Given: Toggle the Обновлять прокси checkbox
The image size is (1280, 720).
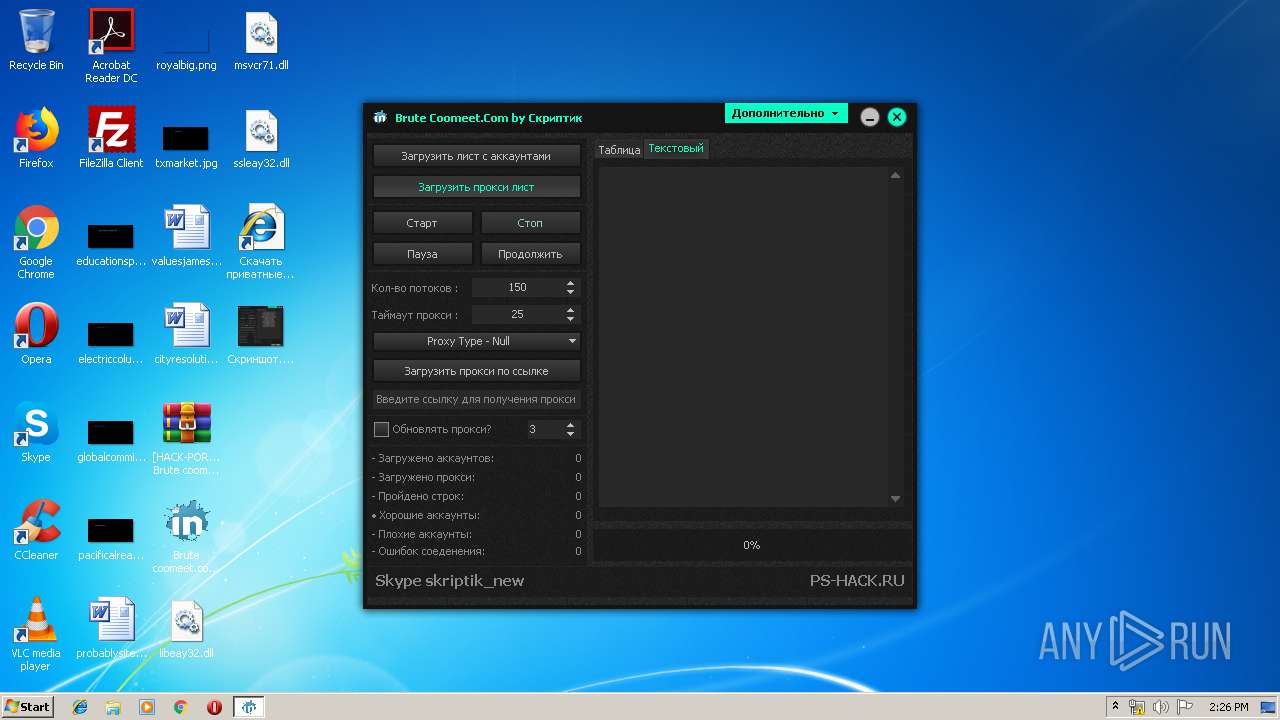Looking at the screenshot, I should [x=381, y=429].
